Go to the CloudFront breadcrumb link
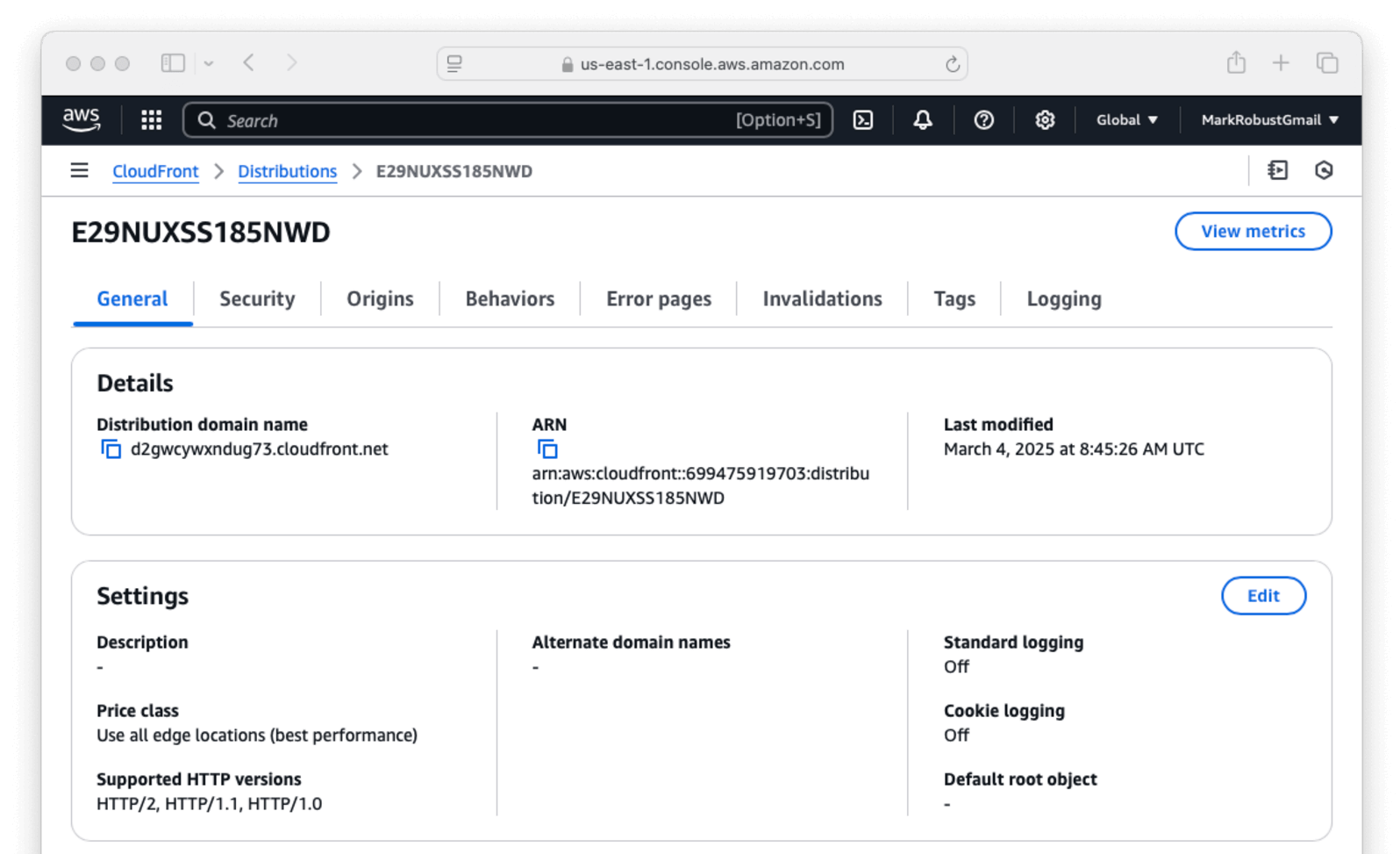This screenshot has height=854, width=1400. coord(155,171)
